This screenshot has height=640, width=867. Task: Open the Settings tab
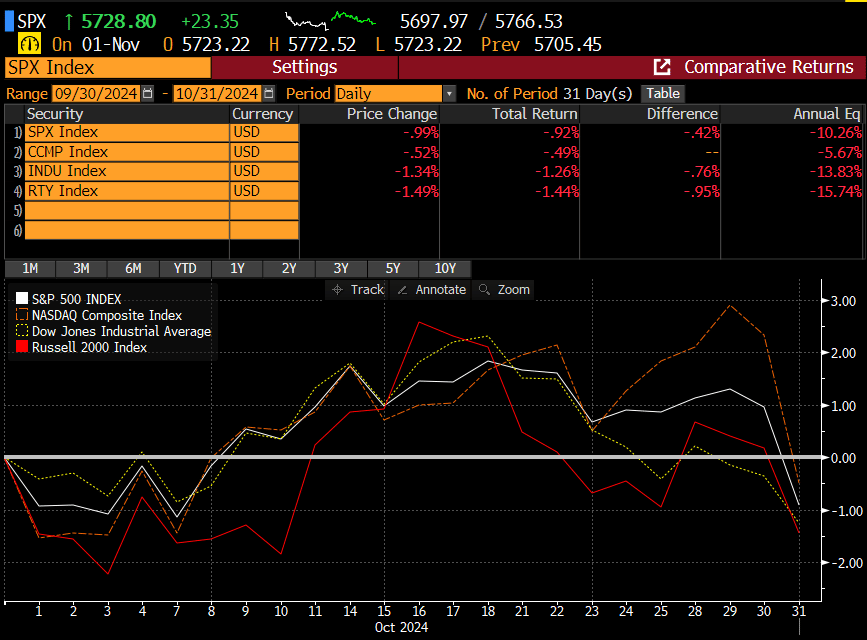(305, 67)
